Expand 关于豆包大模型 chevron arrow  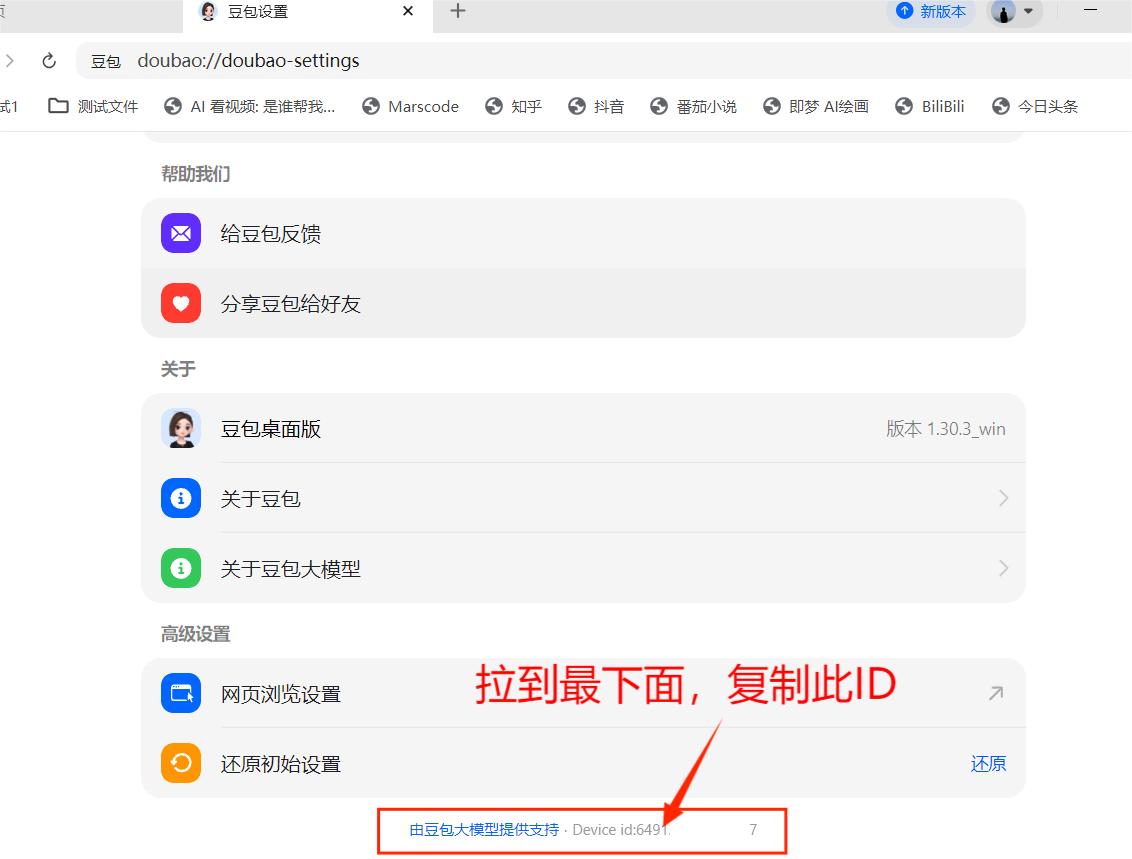pos(1003,568)
